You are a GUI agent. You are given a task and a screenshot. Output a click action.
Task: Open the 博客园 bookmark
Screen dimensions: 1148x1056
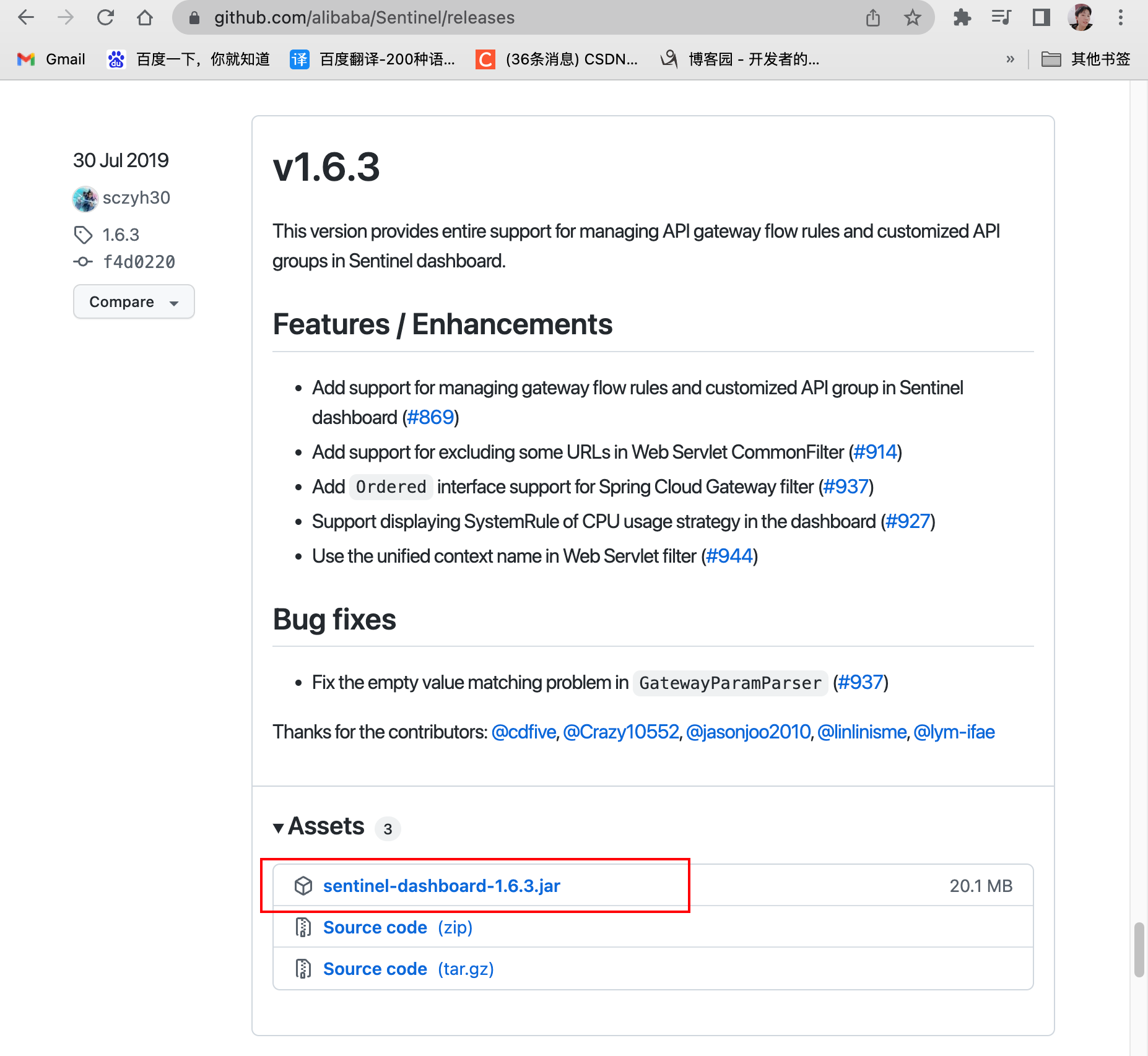(740, 59)
